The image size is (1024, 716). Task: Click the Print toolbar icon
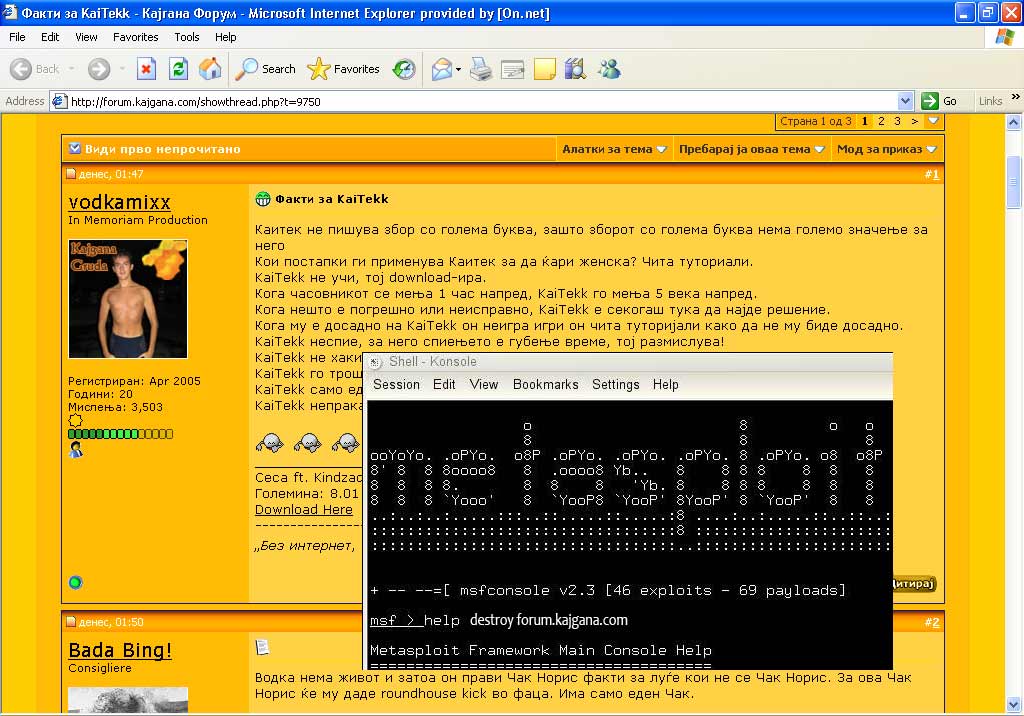tap(481, 69)
